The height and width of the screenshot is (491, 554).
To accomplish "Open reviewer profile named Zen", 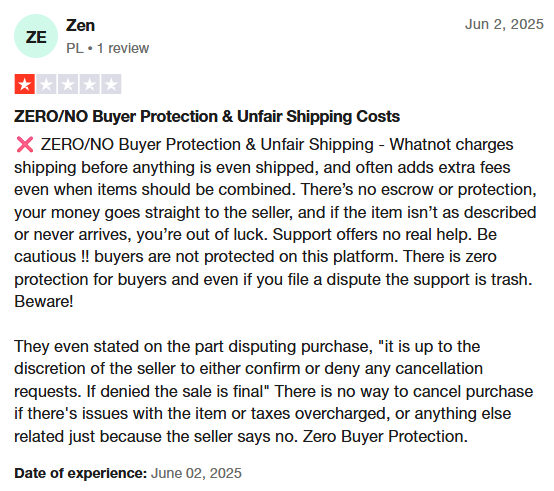I will point(80,25).
